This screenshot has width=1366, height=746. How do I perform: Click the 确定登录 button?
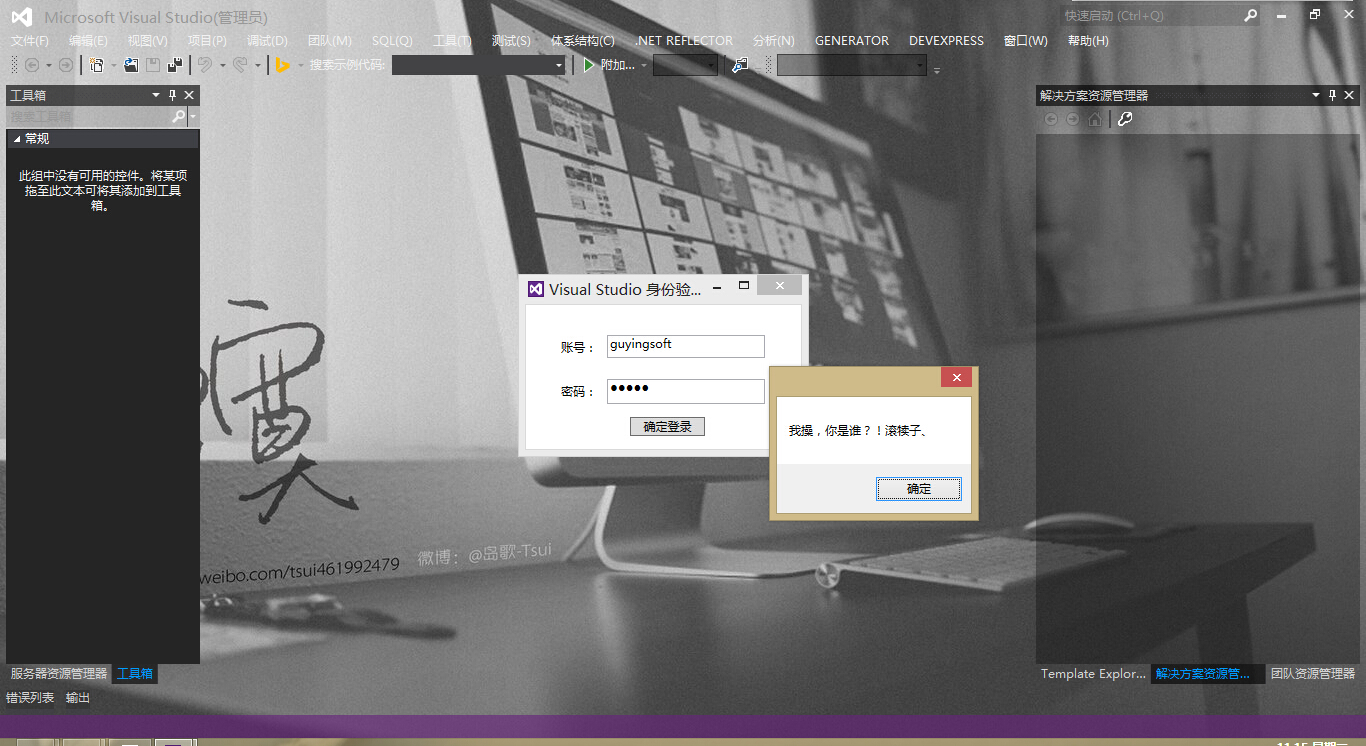pos(667,427)
